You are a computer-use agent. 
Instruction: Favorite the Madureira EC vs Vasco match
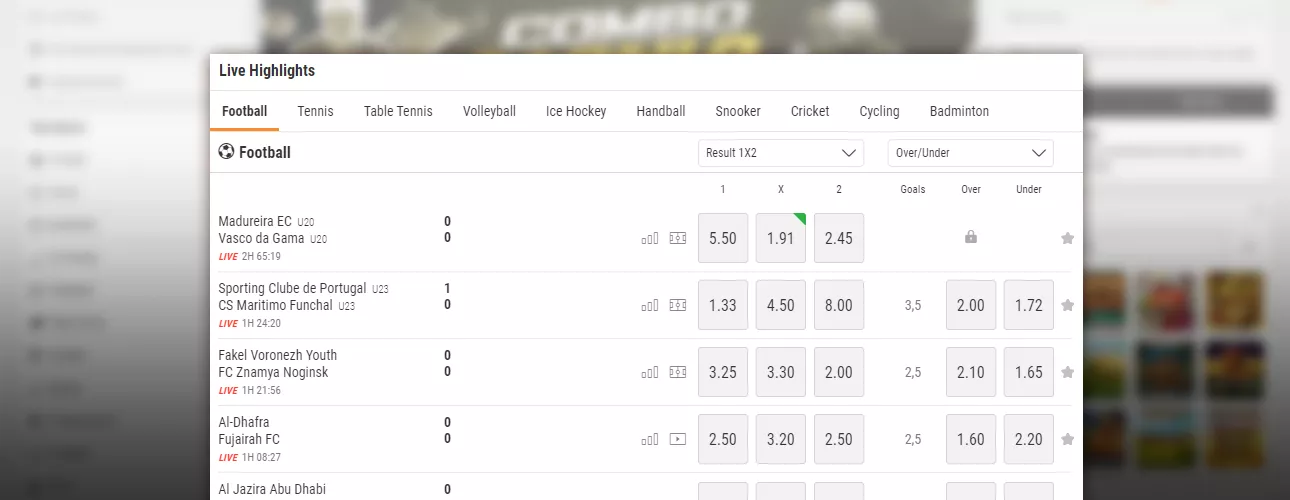[x=1067, y=238]
